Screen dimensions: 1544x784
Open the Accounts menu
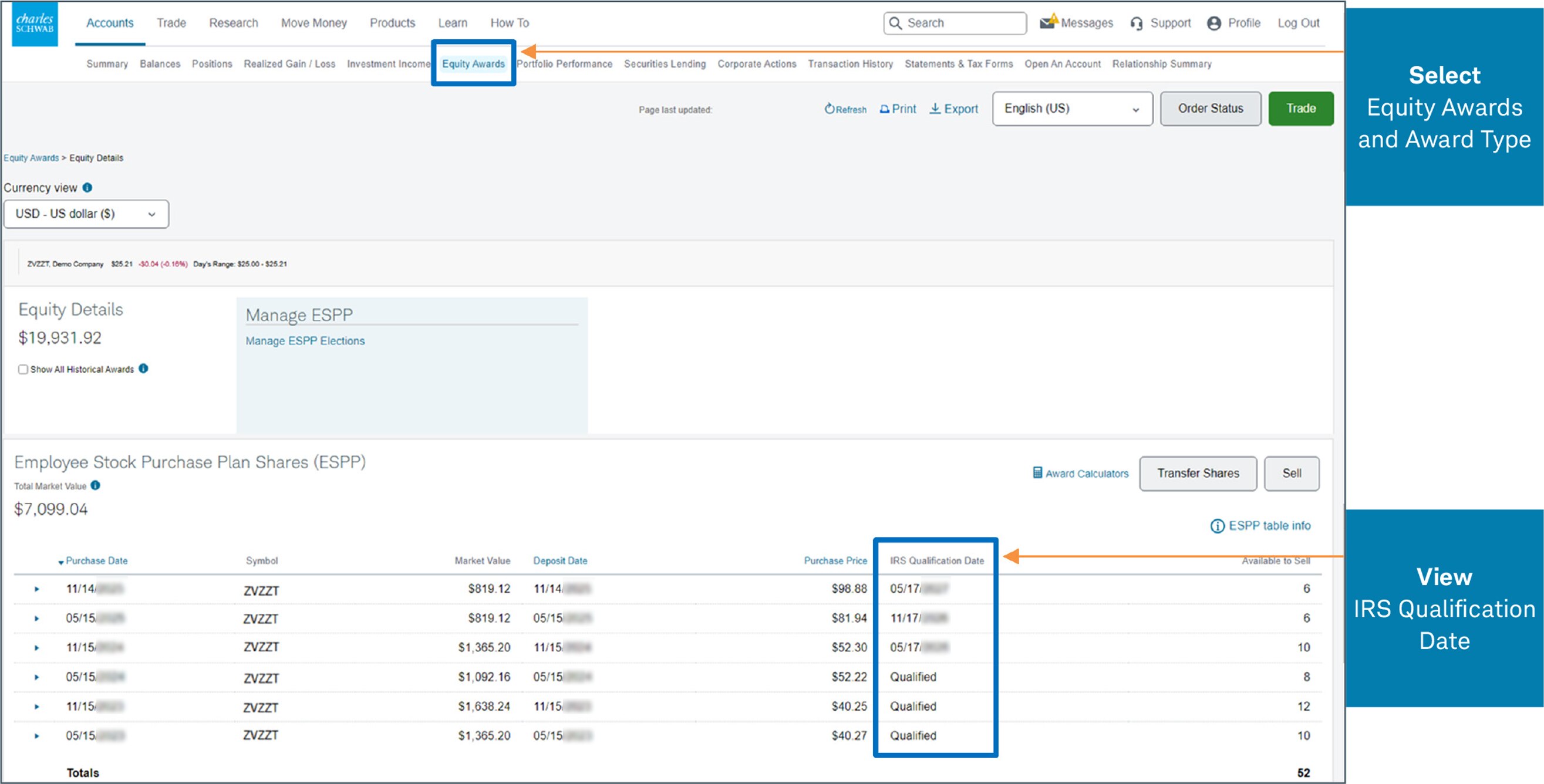(x=110, y=23)
